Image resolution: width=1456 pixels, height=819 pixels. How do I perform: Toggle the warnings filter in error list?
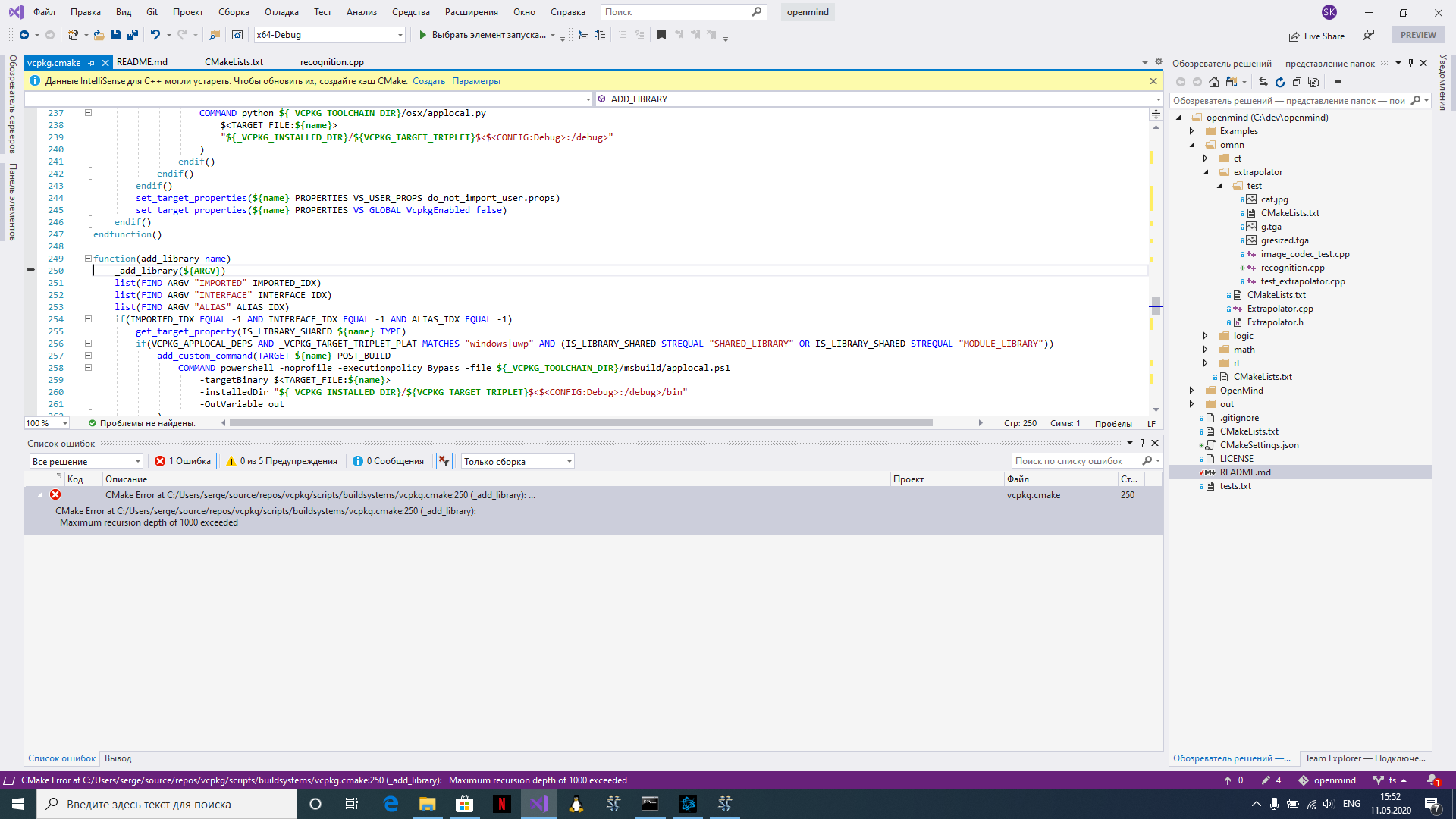point(281,460)
